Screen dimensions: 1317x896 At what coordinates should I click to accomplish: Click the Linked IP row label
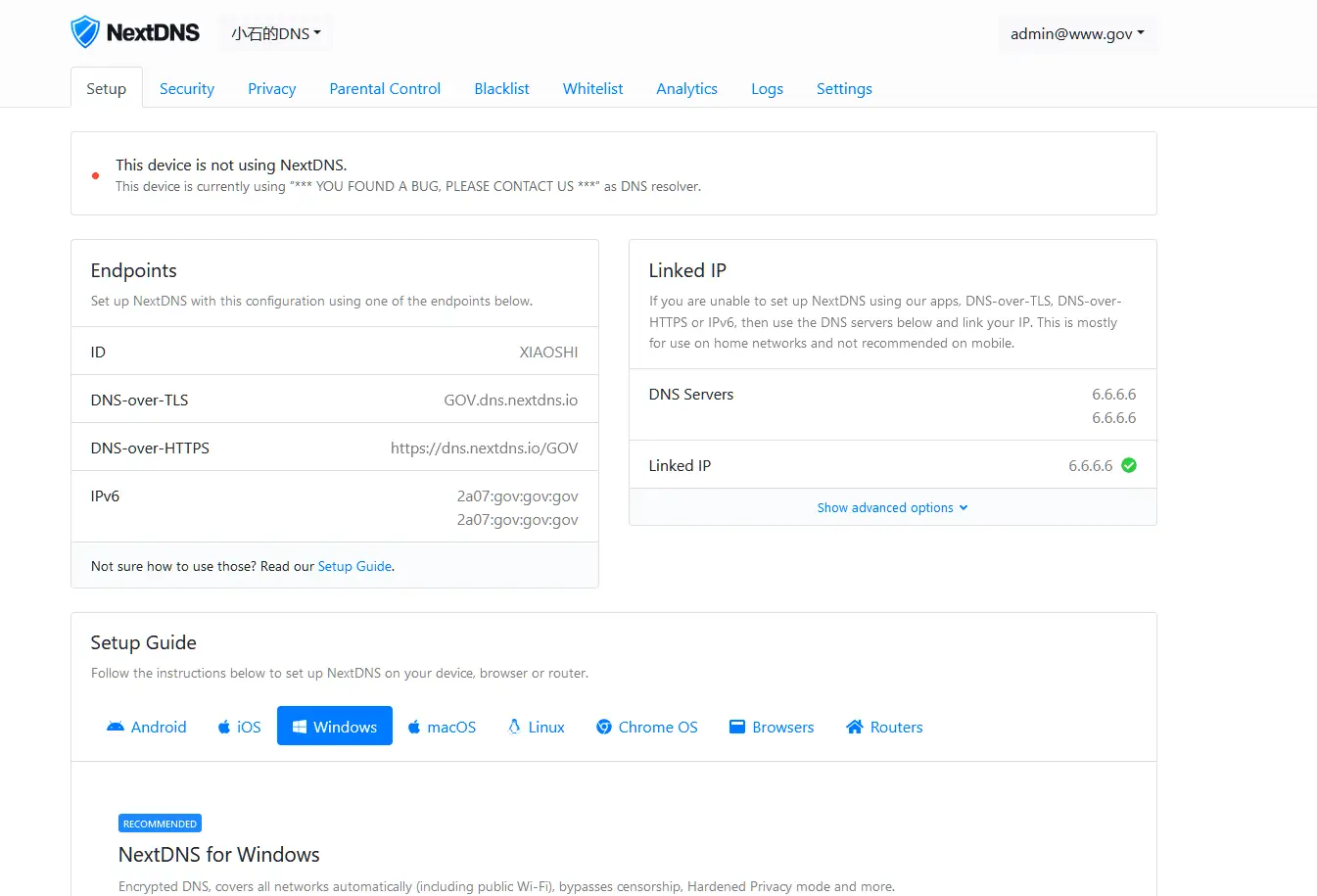coord(680,465)
